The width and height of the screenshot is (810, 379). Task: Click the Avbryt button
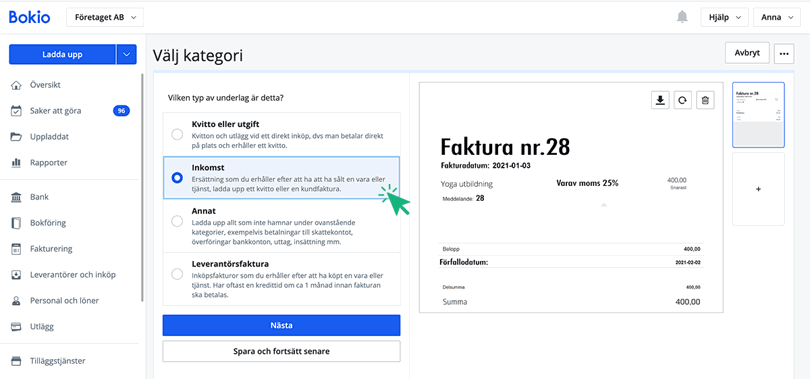[x=747, y=53]
